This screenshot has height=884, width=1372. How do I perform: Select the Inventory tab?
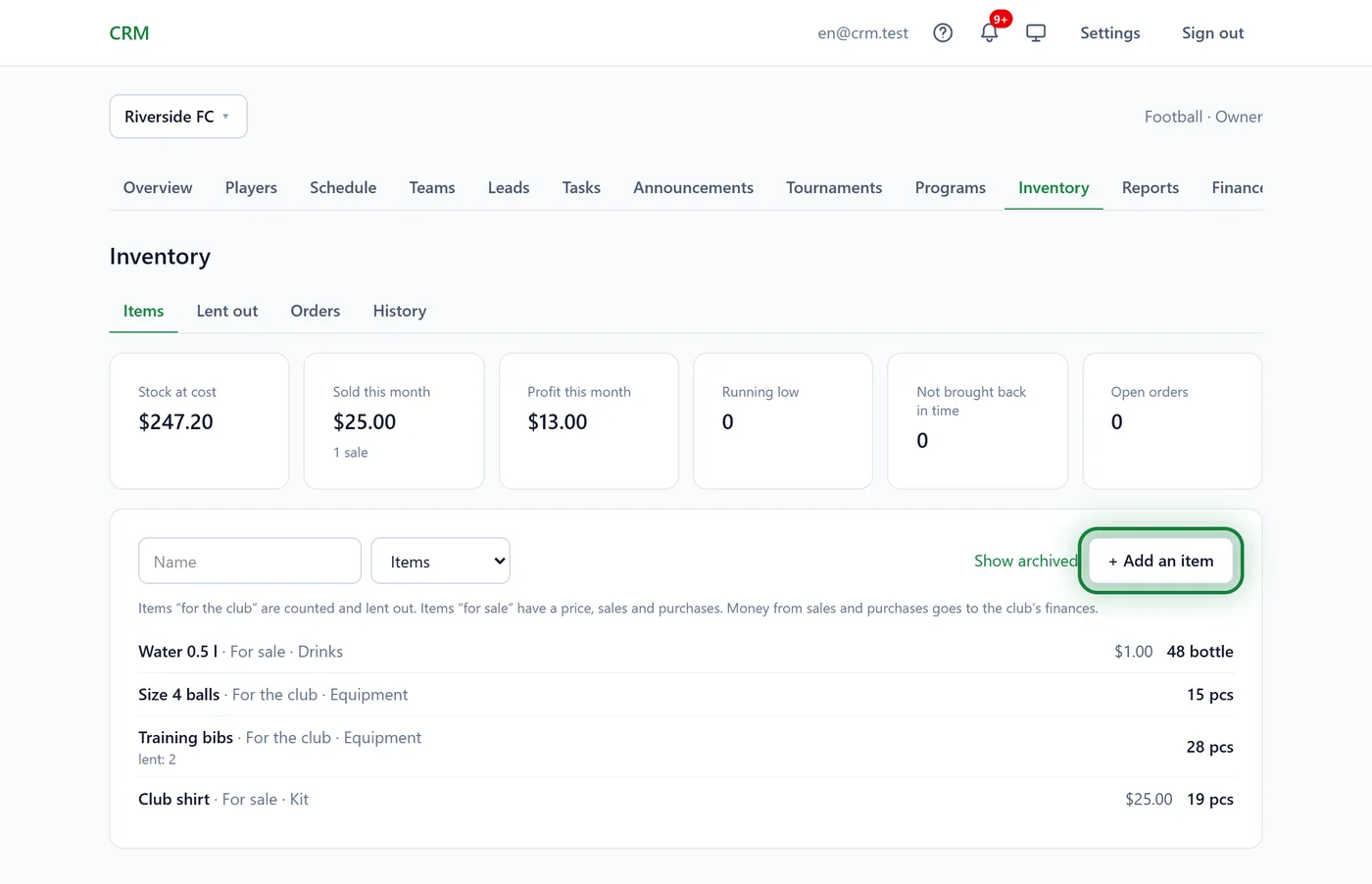click(x=1053, y=187)
